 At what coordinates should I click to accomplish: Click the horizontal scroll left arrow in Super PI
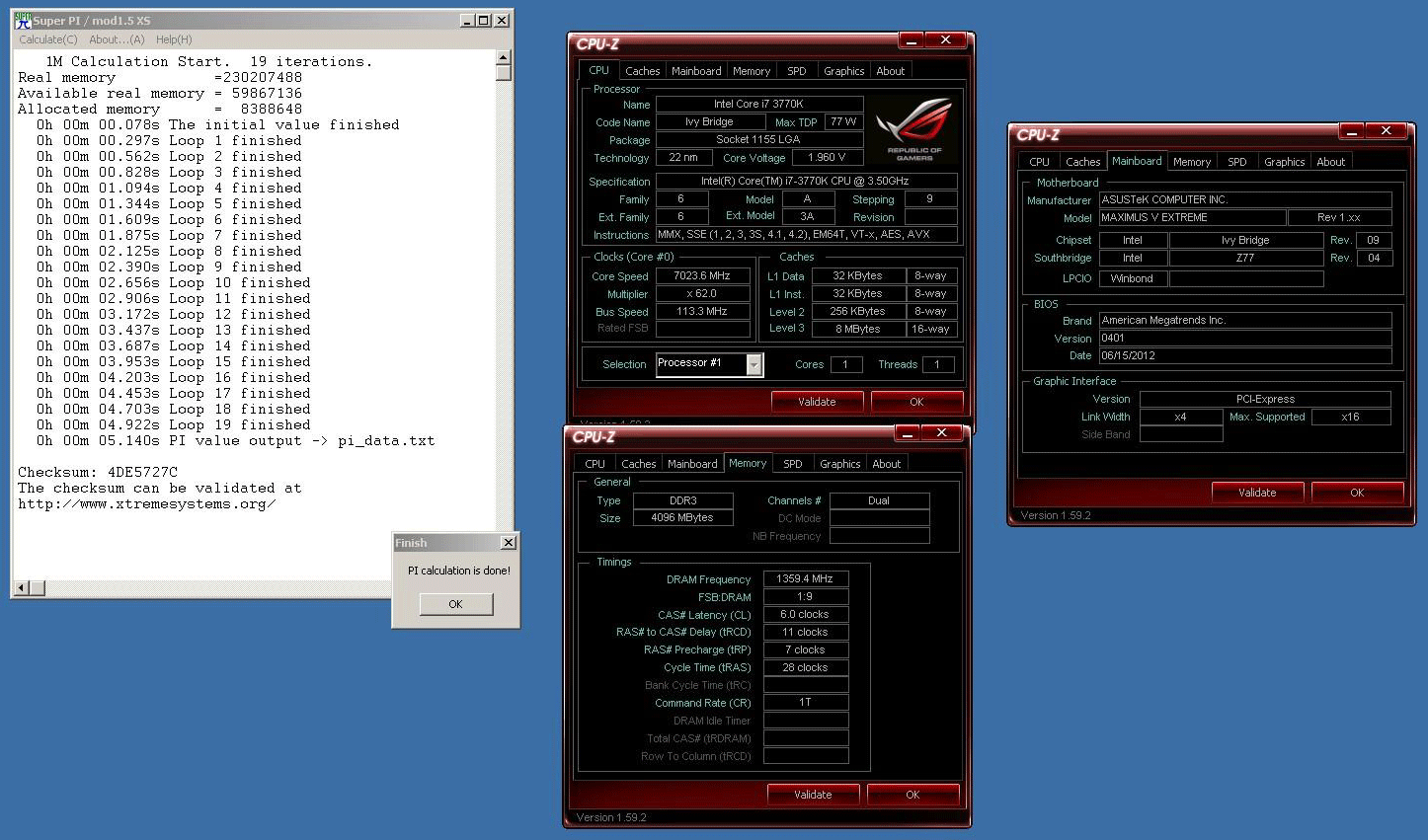pyautogui.click(x=21, y=588)
